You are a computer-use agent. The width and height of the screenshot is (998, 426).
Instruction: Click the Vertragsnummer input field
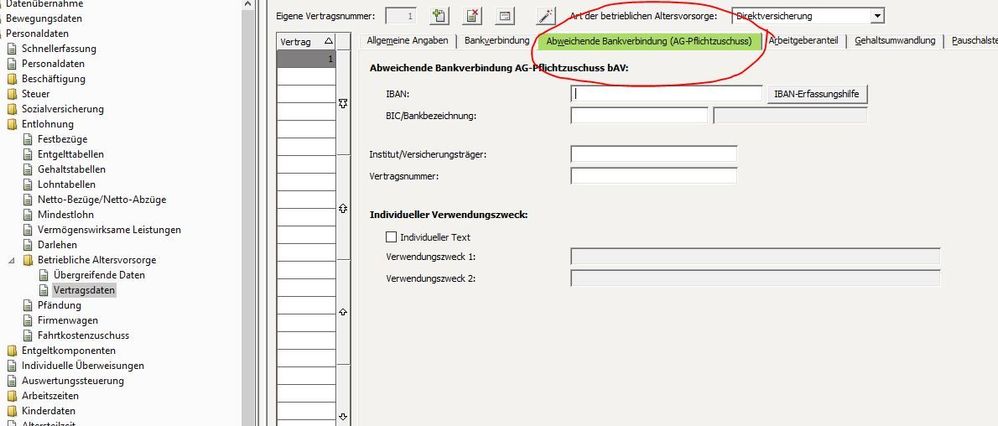tap(654, 176)
